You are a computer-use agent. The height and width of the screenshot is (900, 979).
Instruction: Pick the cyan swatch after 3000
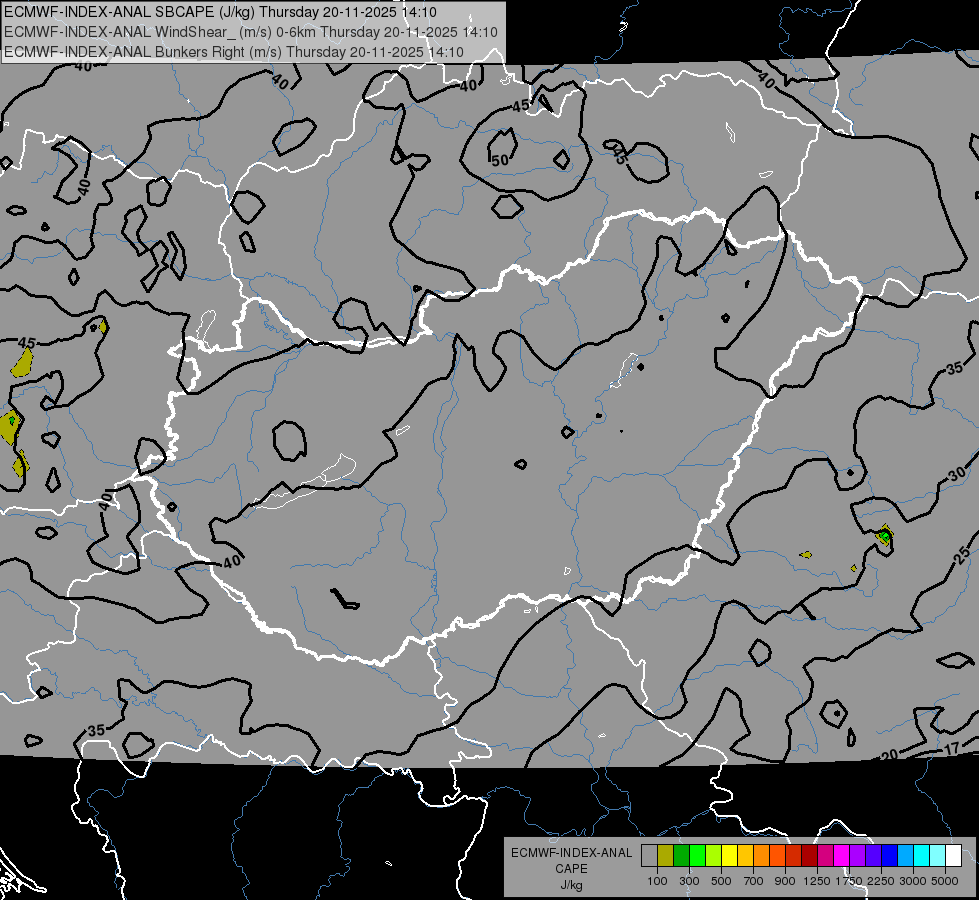(922, 856)
